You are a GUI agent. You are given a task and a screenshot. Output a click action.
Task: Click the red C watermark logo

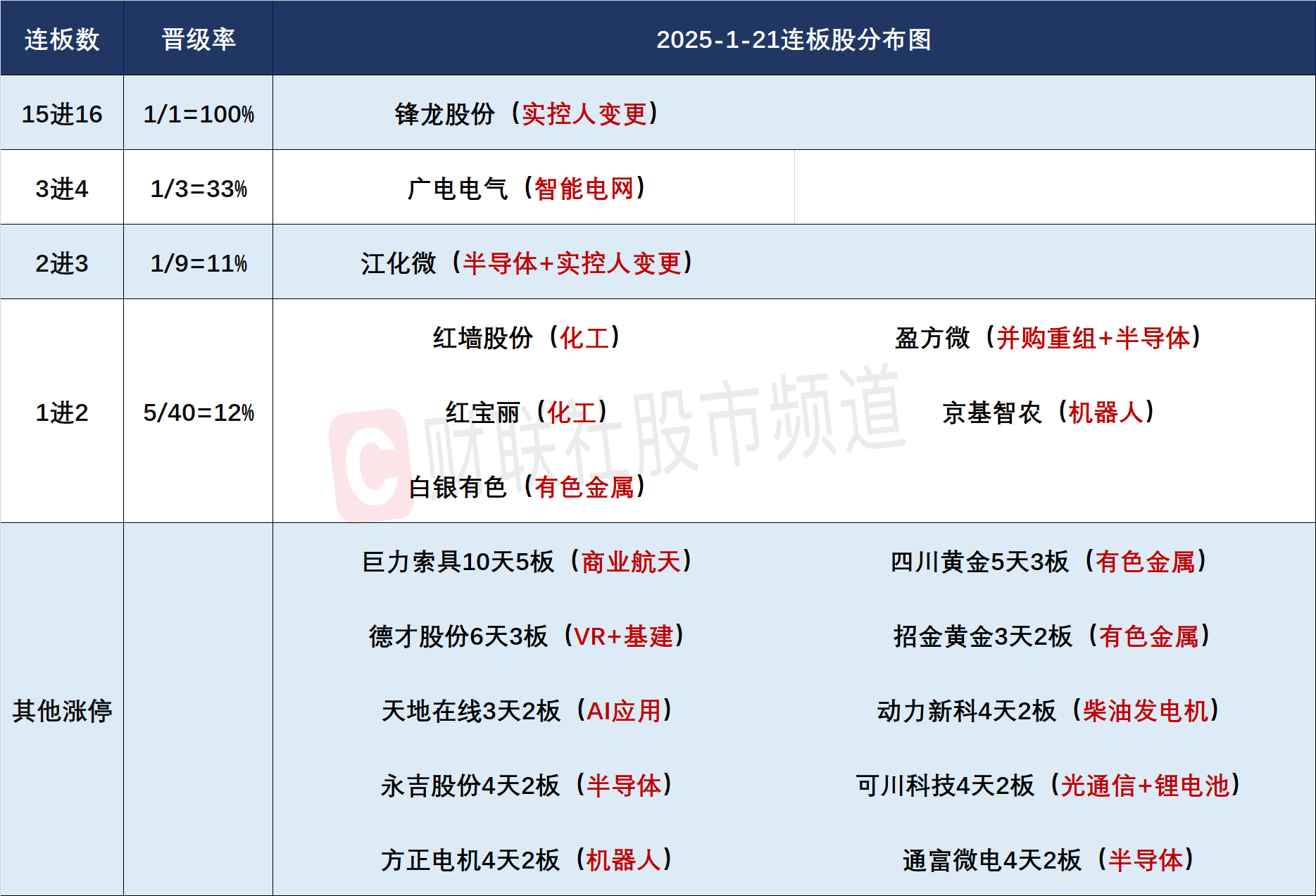[x=371, y=465]
